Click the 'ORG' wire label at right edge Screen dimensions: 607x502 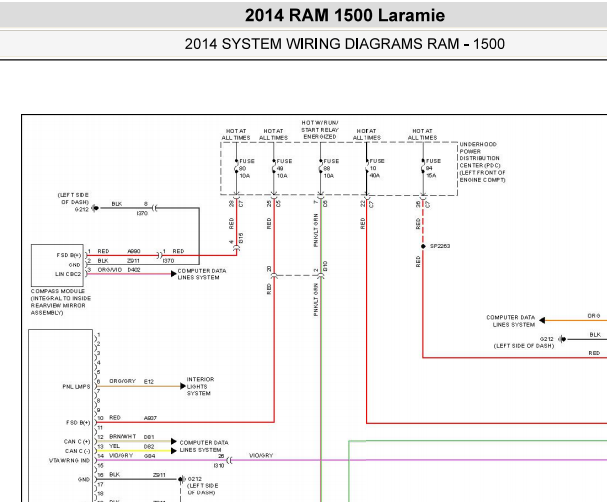point(594,316)
